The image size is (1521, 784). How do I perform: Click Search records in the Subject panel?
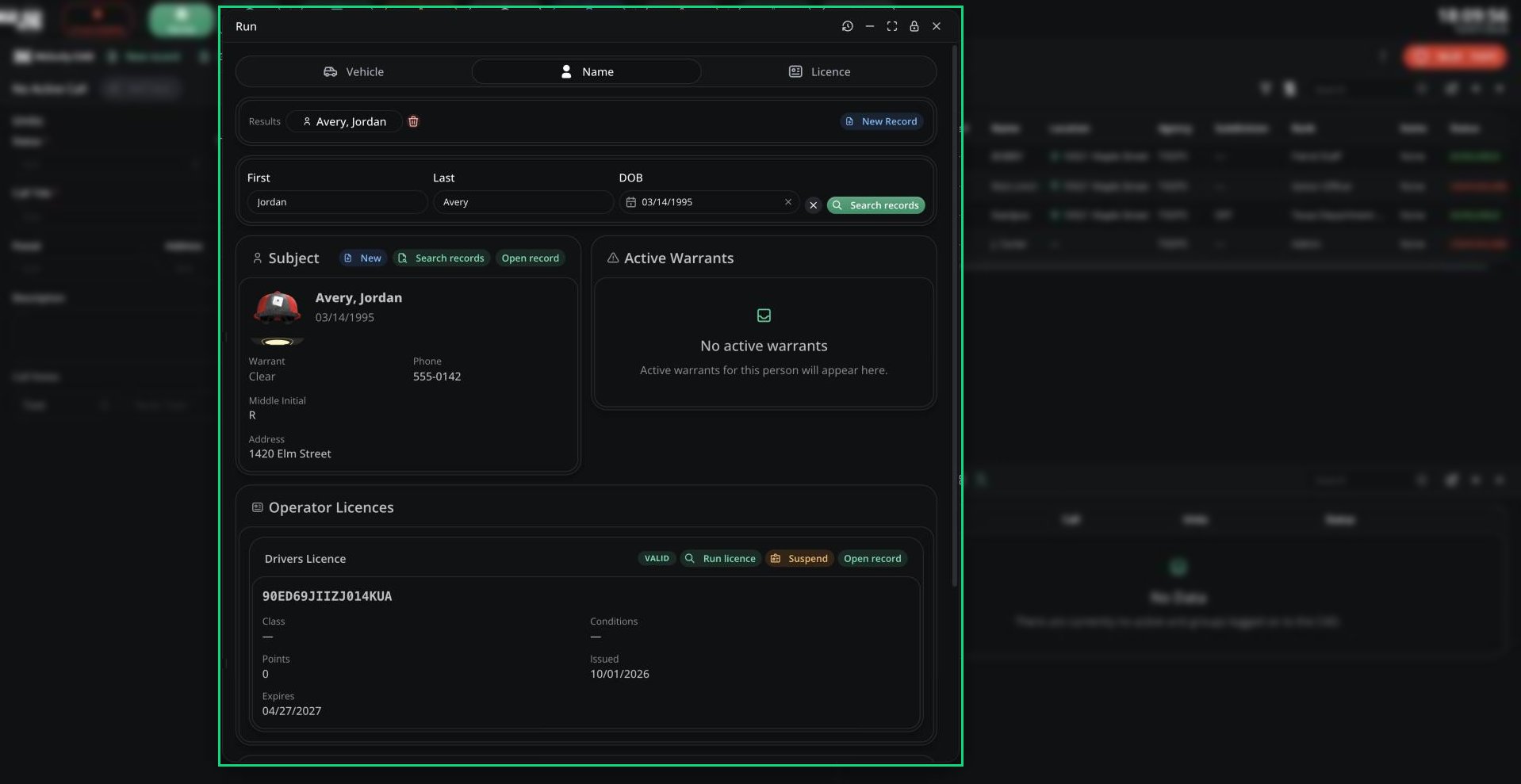click(x=441, y=258)
